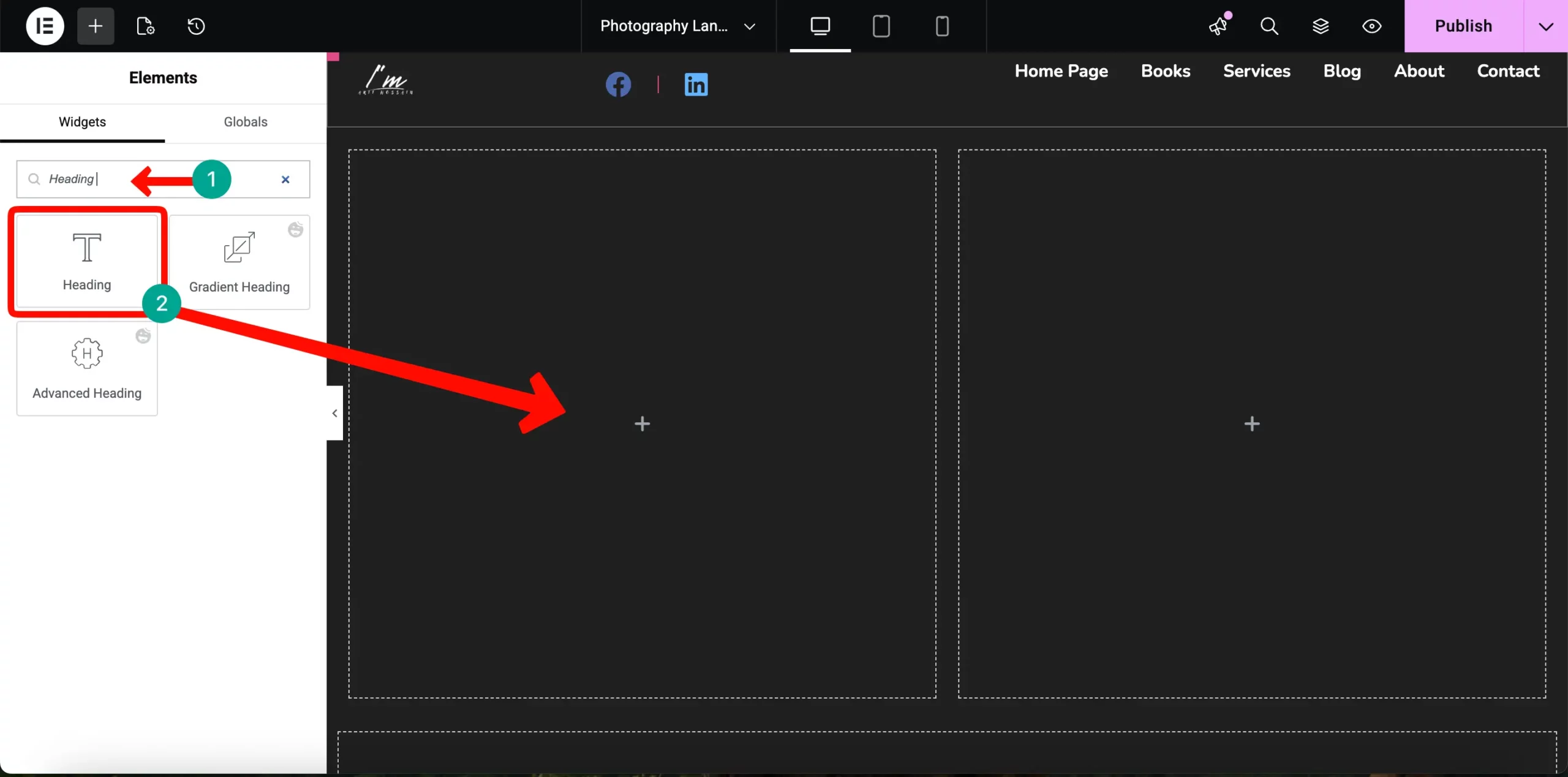Open the Structure layers icon
This screenshot has height=777, width=1568.
click(x=1321, y=26)
